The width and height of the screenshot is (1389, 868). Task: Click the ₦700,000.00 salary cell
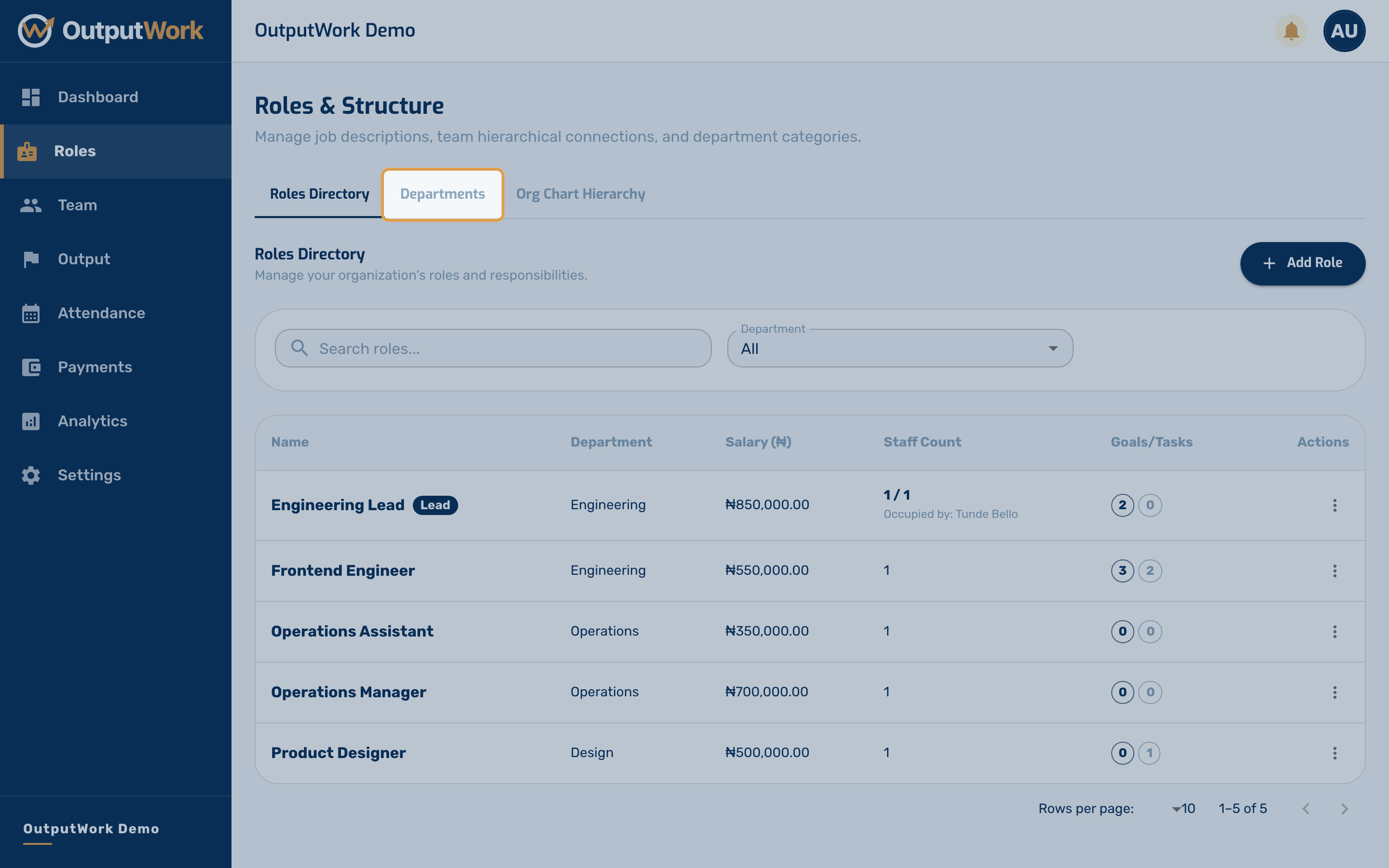pos(766,692)
